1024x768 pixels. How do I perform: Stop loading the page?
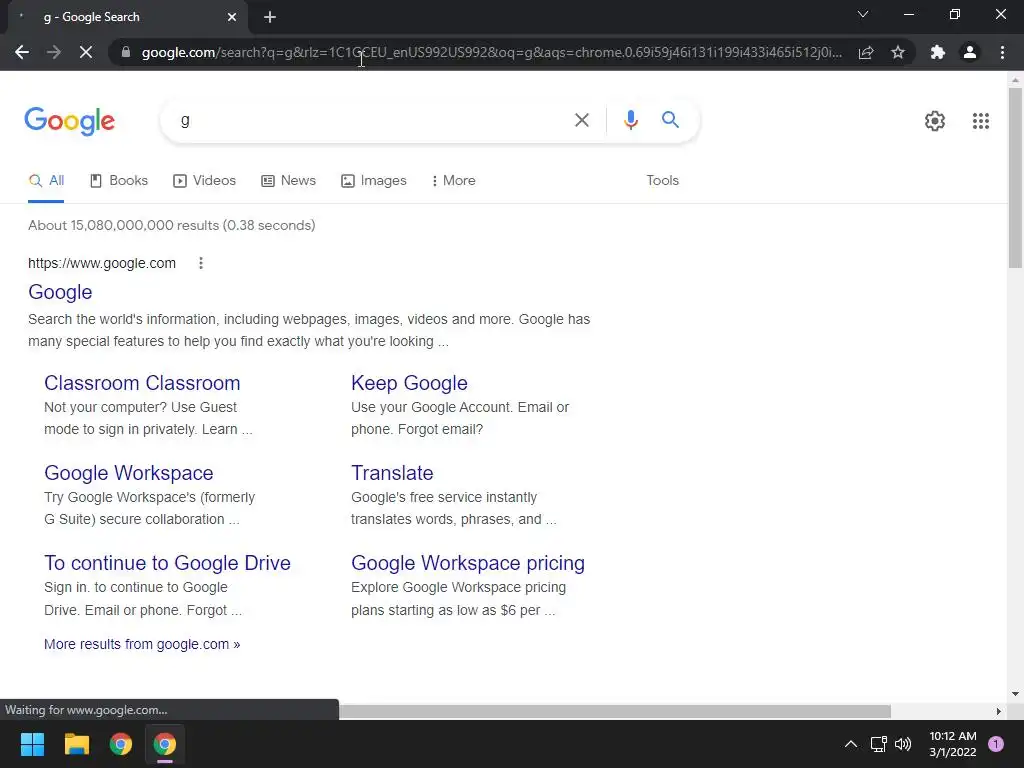(86, 52)
